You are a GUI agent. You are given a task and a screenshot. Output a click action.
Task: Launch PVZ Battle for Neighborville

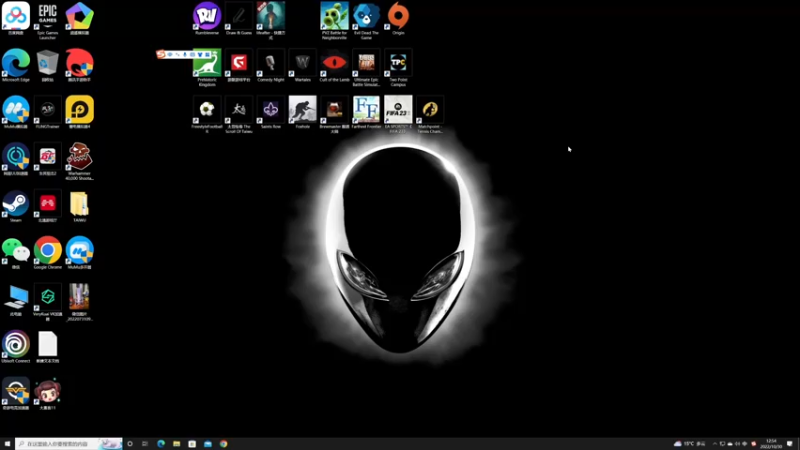click(x=334, y=20)
